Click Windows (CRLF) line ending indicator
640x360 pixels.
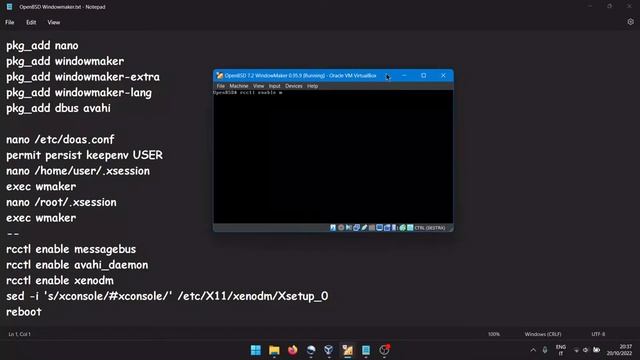tap(543, 334)
